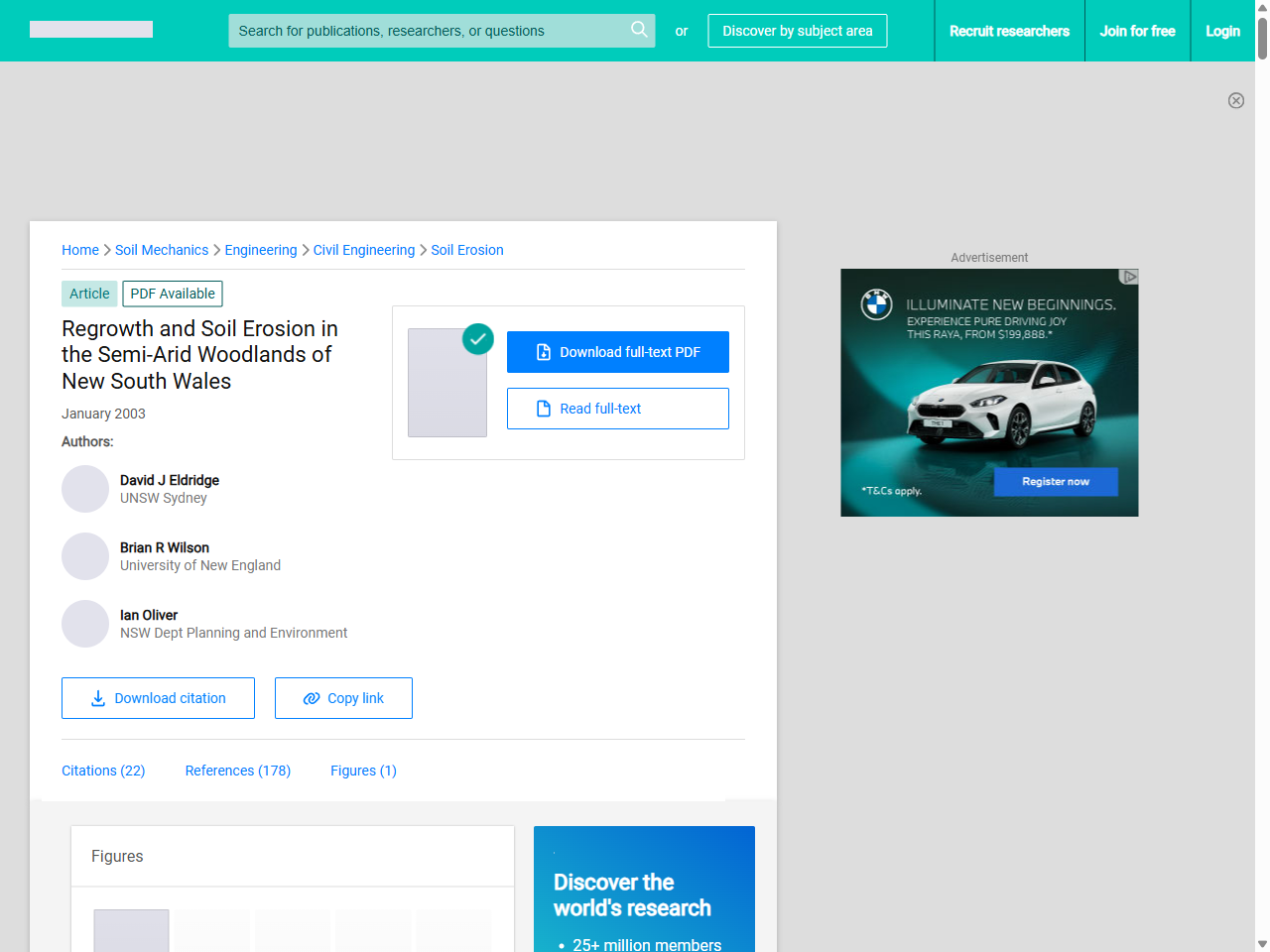Open Discover by subject area
This screenshot has height=952, width=1270.
click(x=797, y=31)
